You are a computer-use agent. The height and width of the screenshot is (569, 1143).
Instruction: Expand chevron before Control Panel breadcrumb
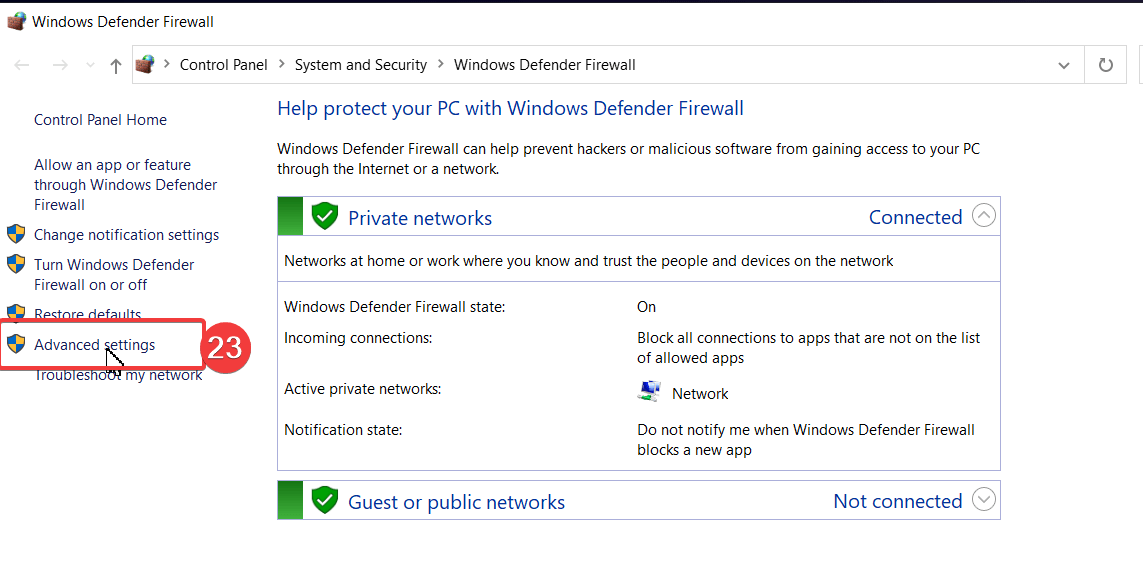(167, 65)
